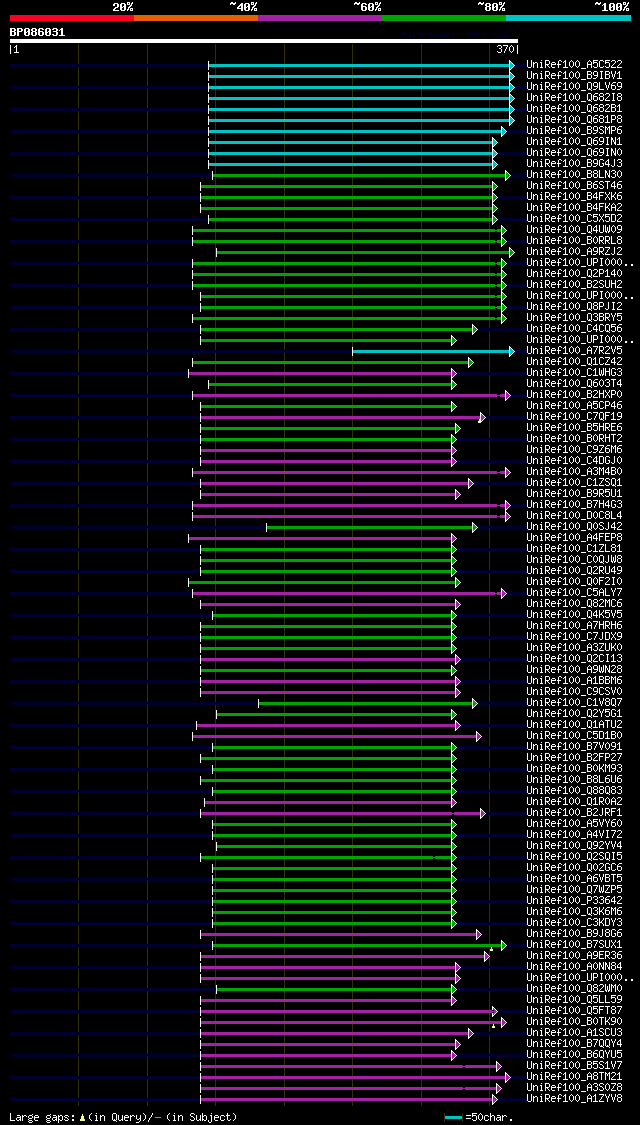Select the UniRef100_B6ST46 label
Viewport: 640px width, 1125px height.
(x=574, y=185)
